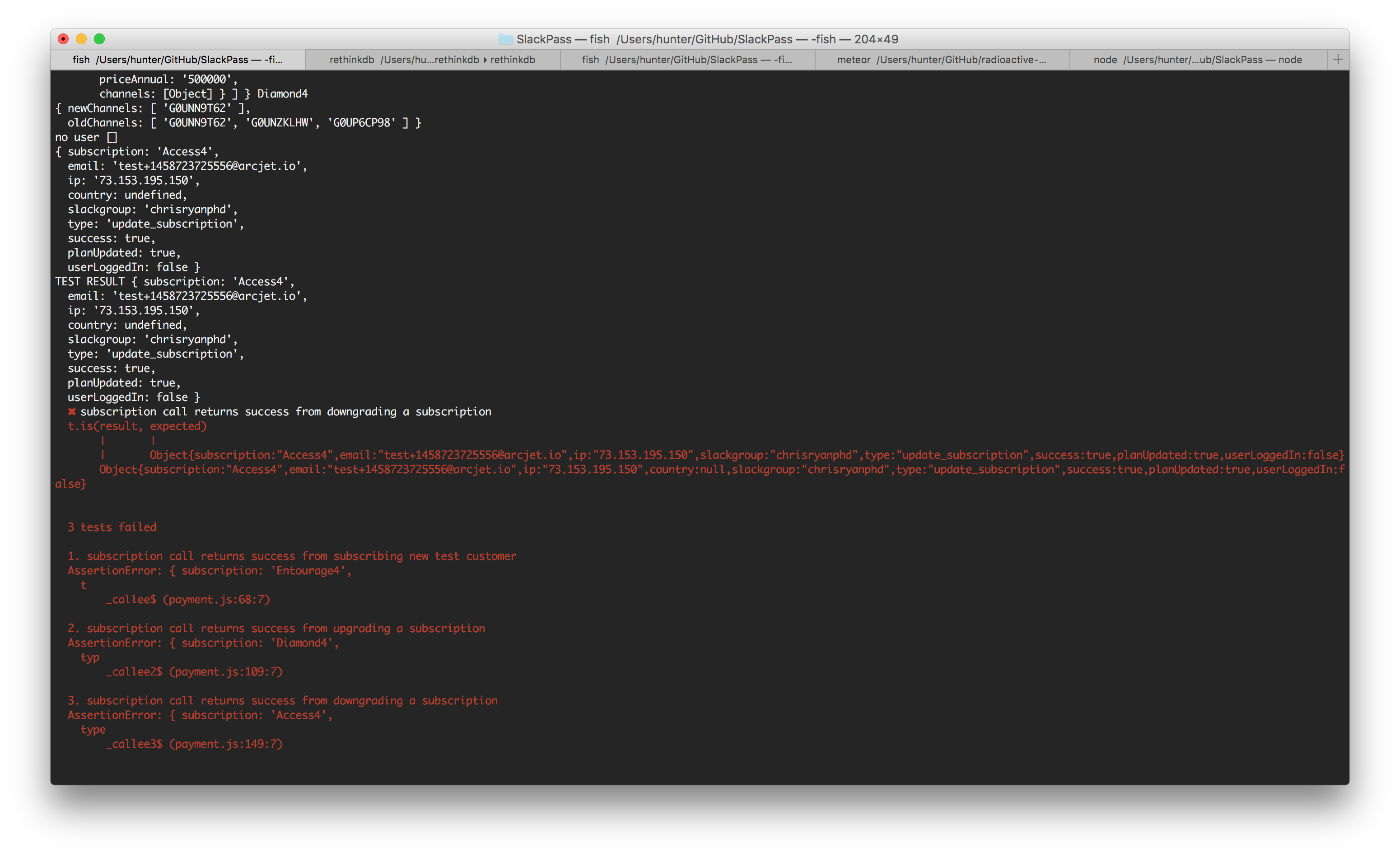Add a new terminal tab with plus
This screenshot has height=857, width=1400.
pos(1338,60)
